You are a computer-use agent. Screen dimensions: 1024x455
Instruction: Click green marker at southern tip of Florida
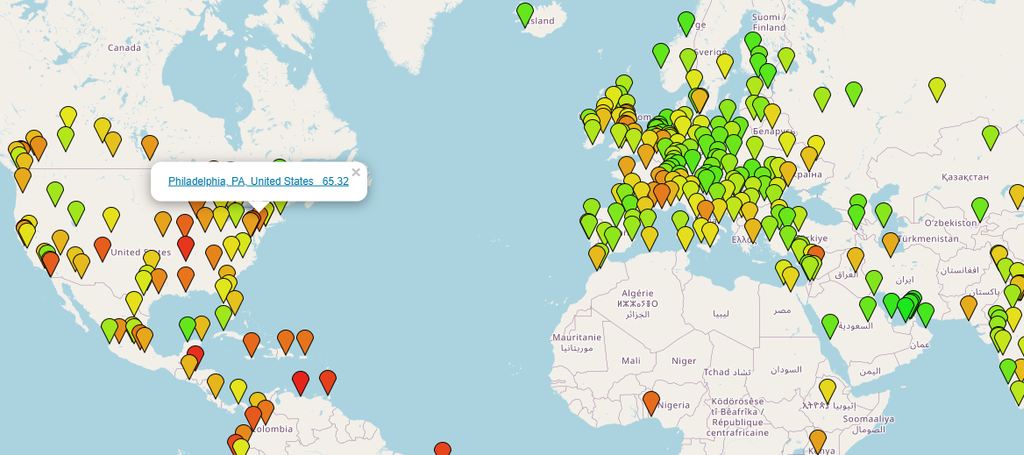coord(223,317)
